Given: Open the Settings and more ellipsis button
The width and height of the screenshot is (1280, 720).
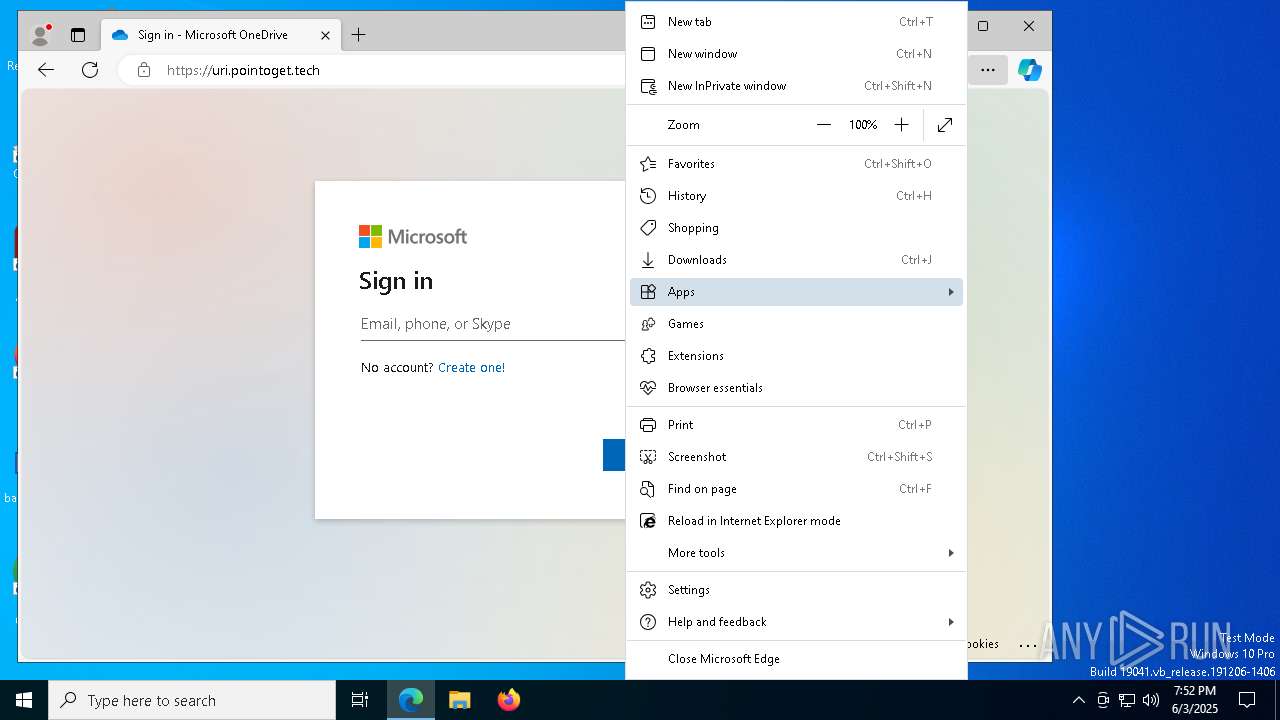Looking at the screenshot, I should pyautogui.click(x=987, y=70).
